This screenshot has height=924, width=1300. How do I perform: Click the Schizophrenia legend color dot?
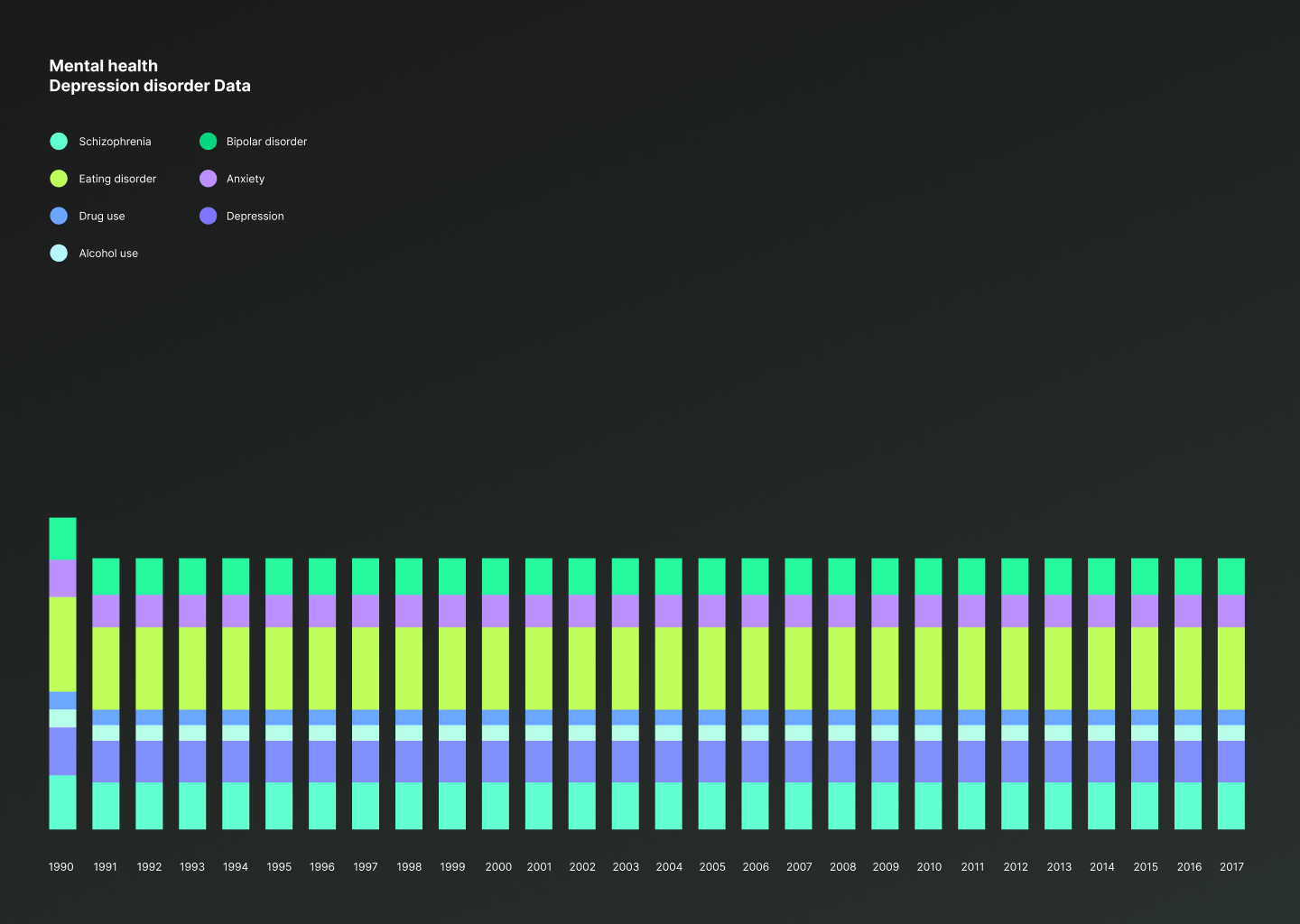point(59,141)
